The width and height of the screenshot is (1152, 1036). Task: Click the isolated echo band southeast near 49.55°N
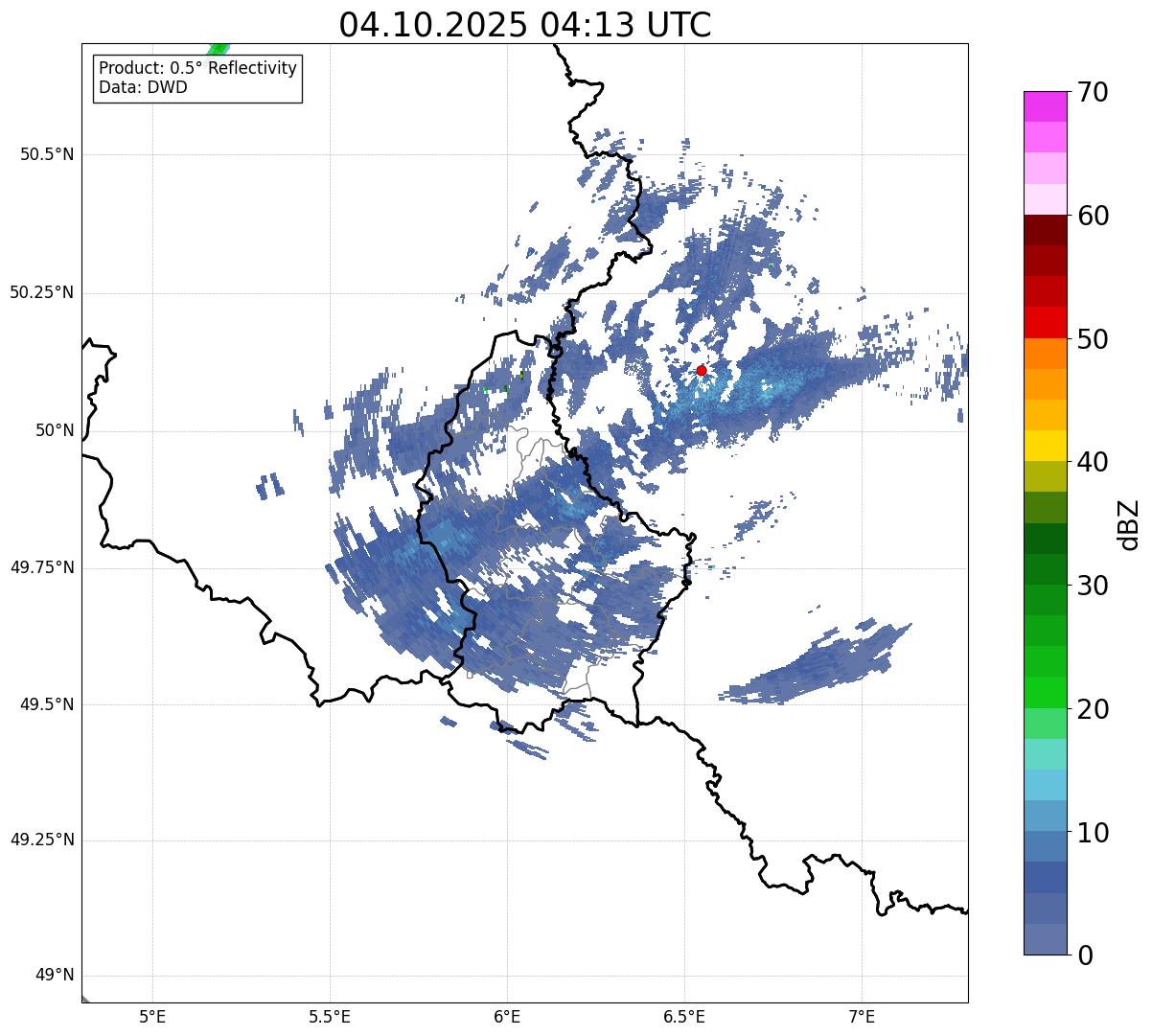coord(815,665)
